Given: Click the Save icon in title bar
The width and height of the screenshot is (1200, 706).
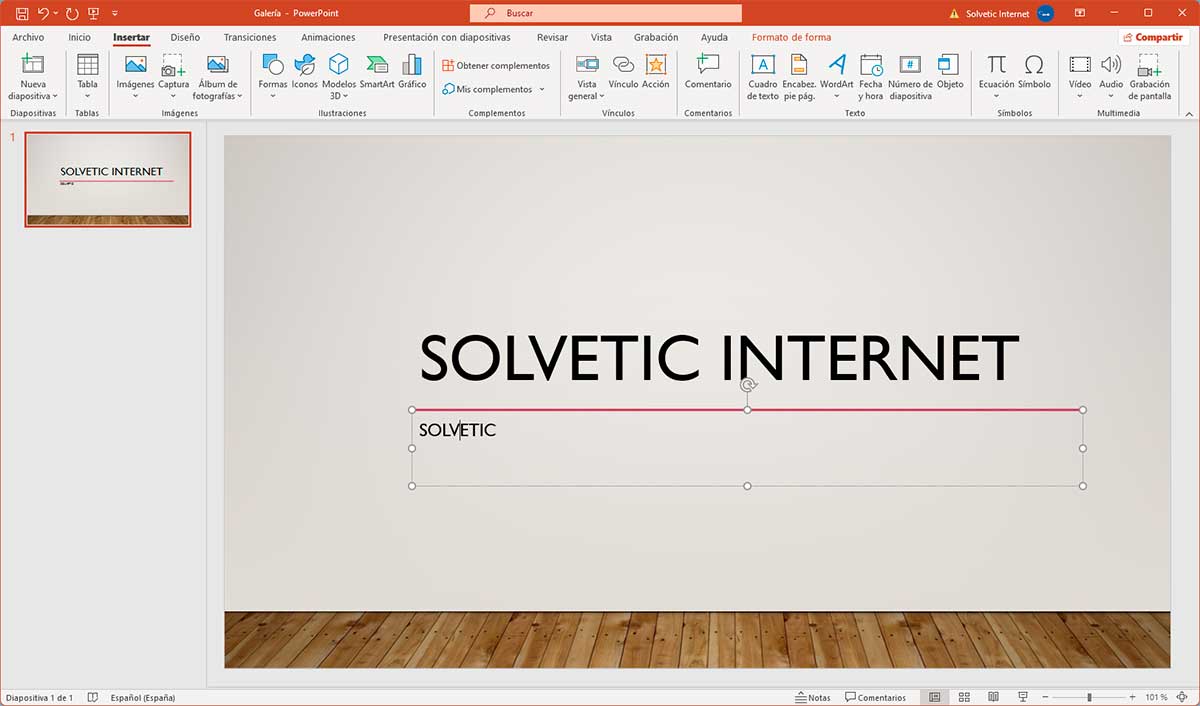Looking at the screenshot, I should [21, 13].
